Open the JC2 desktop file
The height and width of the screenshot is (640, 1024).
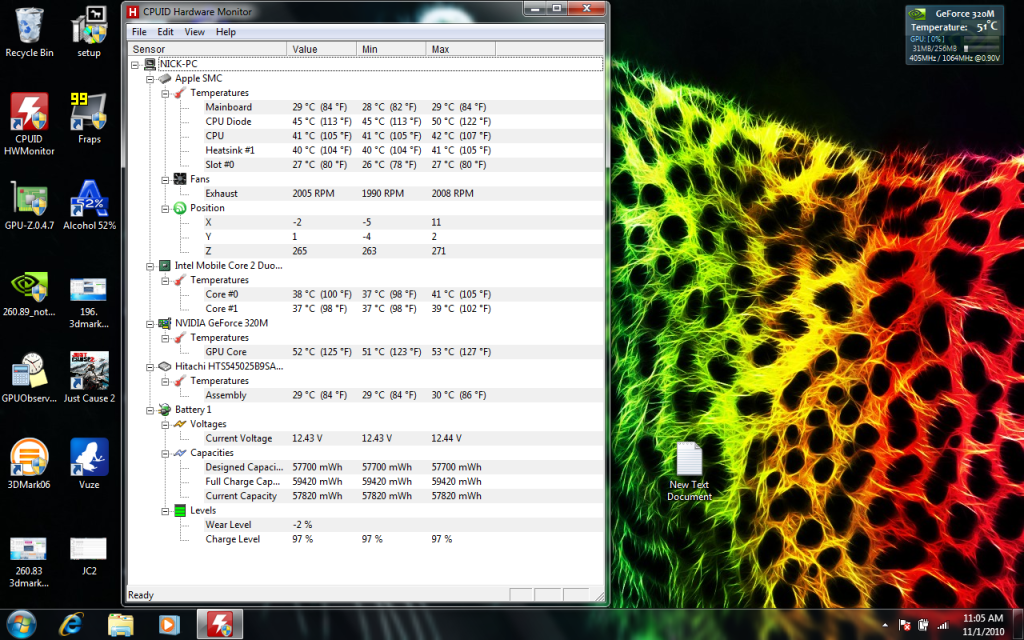click(89, 556)
